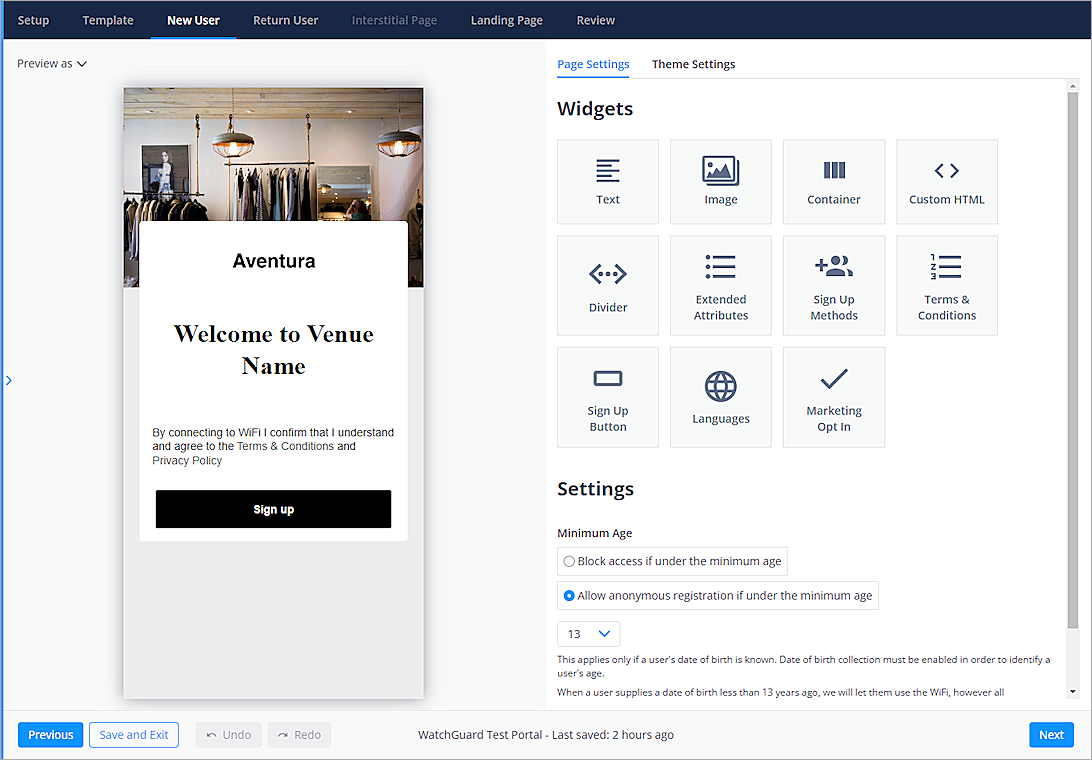
Task: Select 'Block access if under the minimum age'
Action: point(569,561)
